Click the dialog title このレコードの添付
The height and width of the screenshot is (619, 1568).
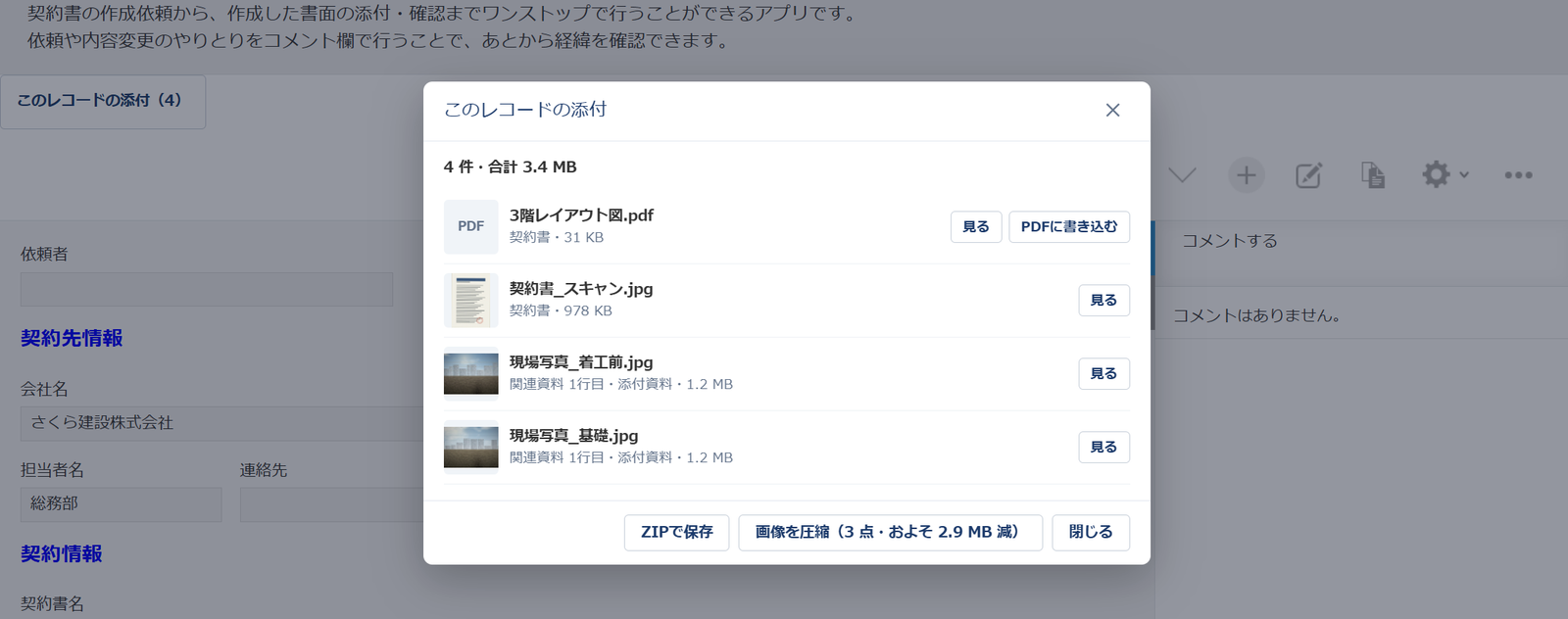pos(525,111)
